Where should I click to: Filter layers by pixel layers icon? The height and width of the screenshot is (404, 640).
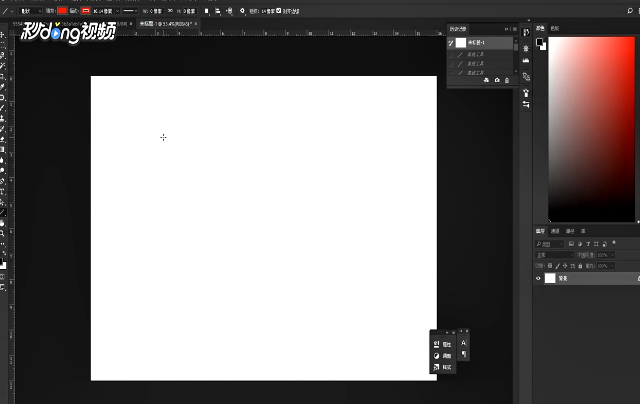pyautogui.click(x=571, y=244)
